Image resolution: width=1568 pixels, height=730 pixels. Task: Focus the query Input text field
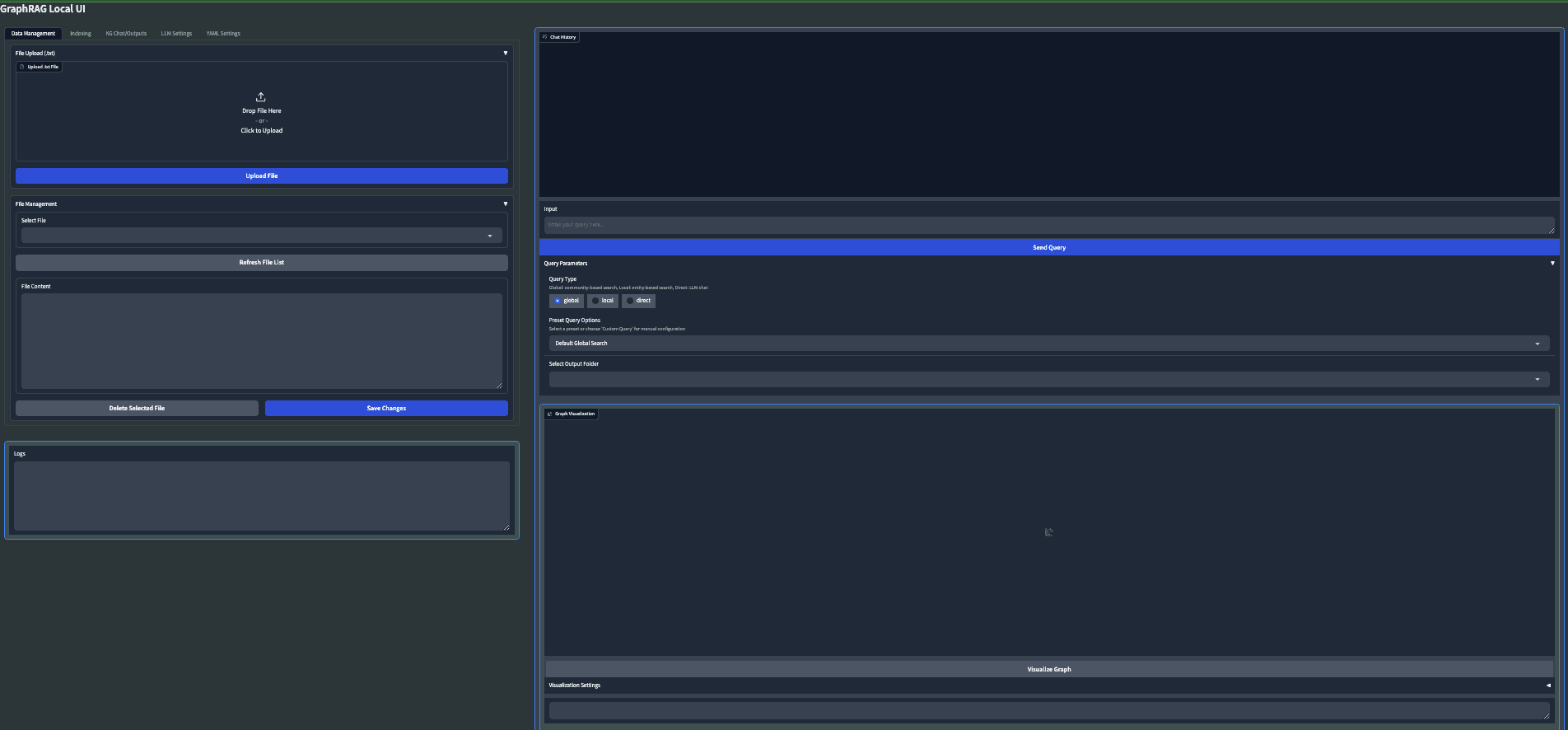pyautogui.click(x=1049, y=225)
